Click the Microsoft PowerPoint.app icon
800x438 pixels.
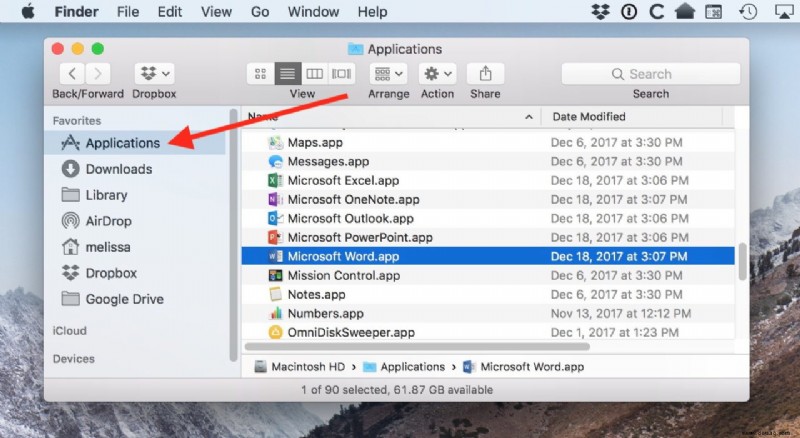(x=276, y=237)
